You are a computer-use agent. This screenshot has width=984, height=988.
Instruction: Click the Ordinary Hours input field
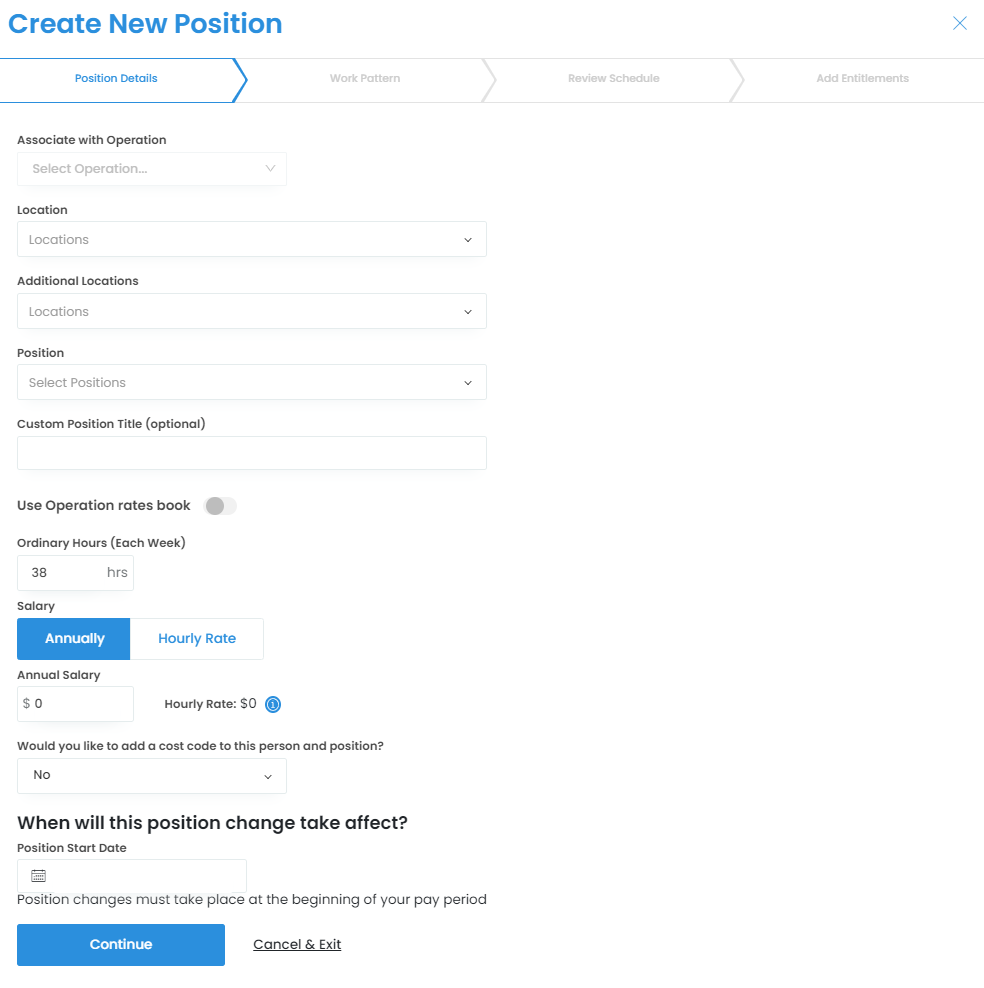66,573
